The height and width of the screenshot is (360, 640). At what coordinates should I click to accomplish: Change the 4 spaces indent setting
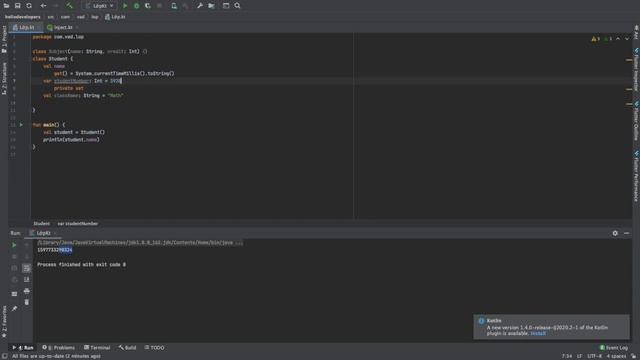point(616,356)
